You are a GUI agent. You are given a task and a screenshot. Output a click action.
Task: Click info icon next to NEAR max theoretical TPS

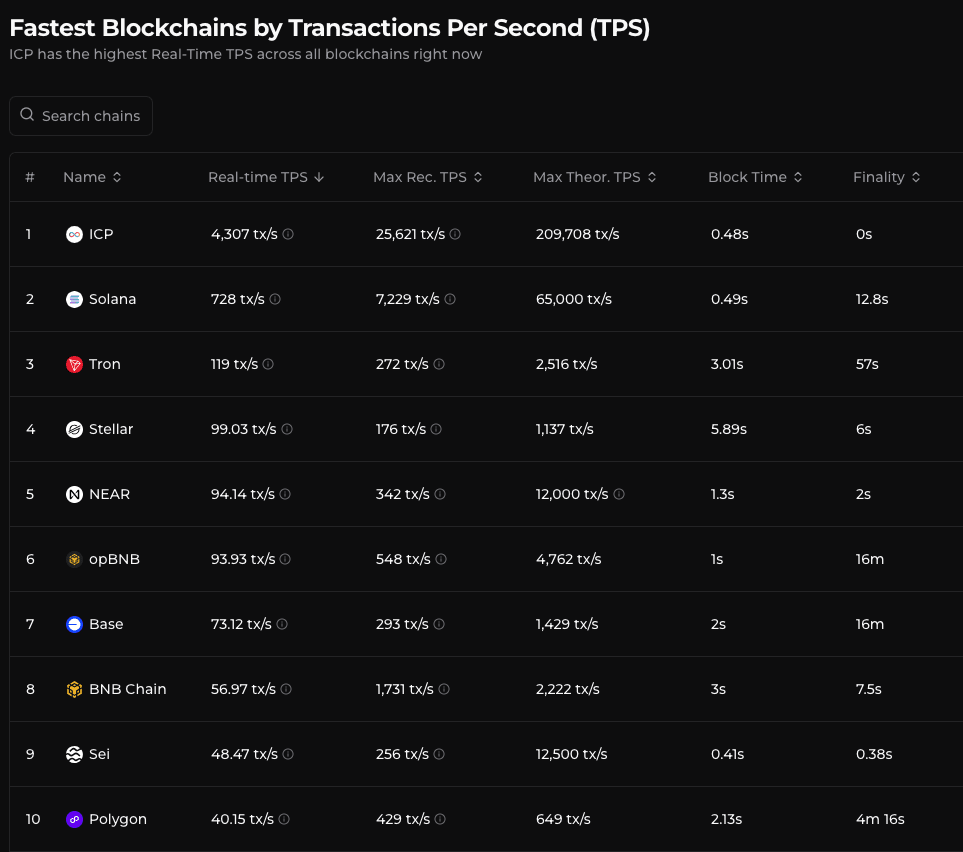tap(619, 494)
